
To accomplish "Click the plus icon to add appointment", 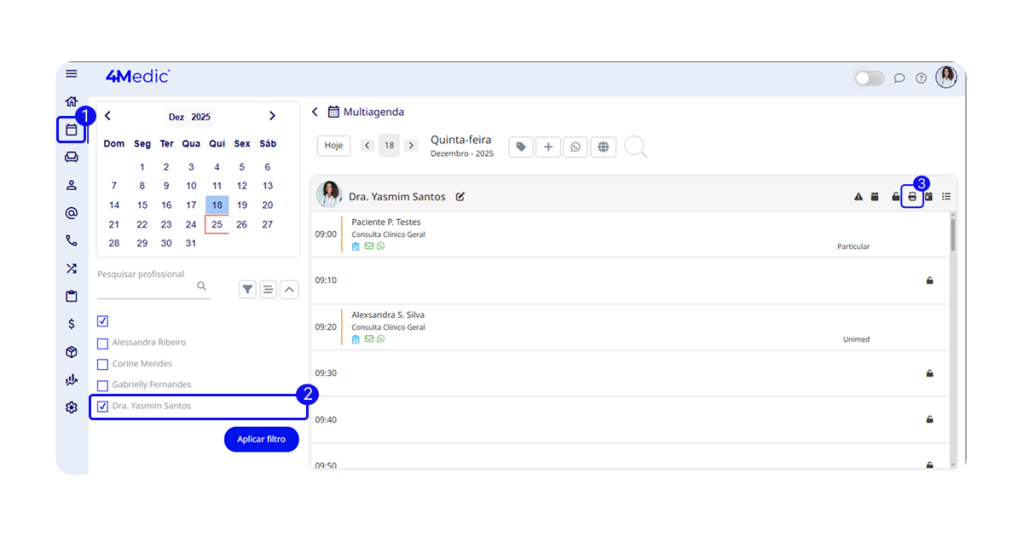I will click(548, 147).
